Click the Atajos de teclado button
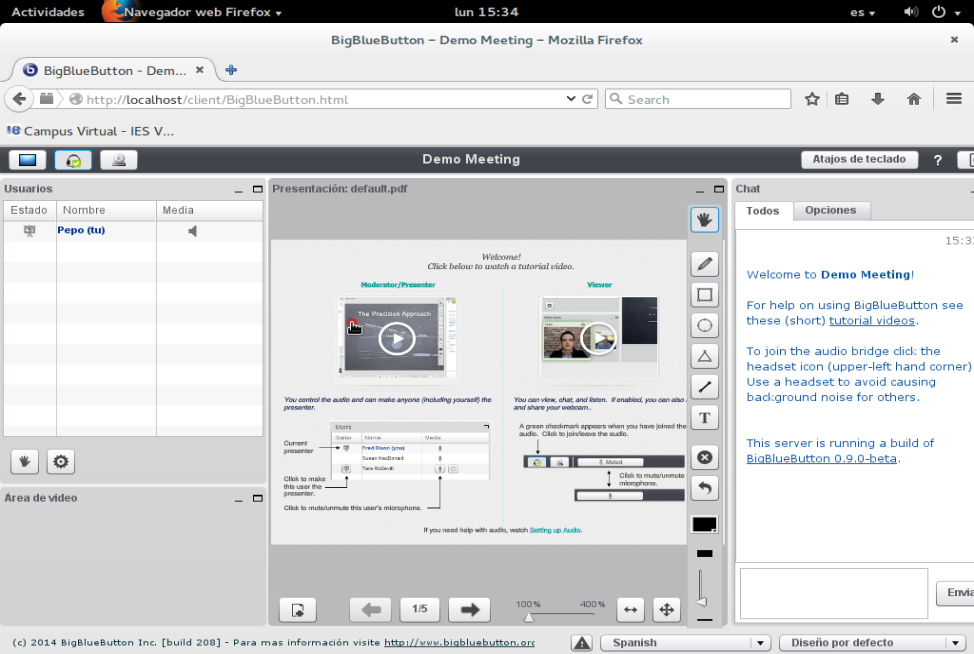Image resolution: width=974 pixels, height=654 pixels. tap(858, 159)
